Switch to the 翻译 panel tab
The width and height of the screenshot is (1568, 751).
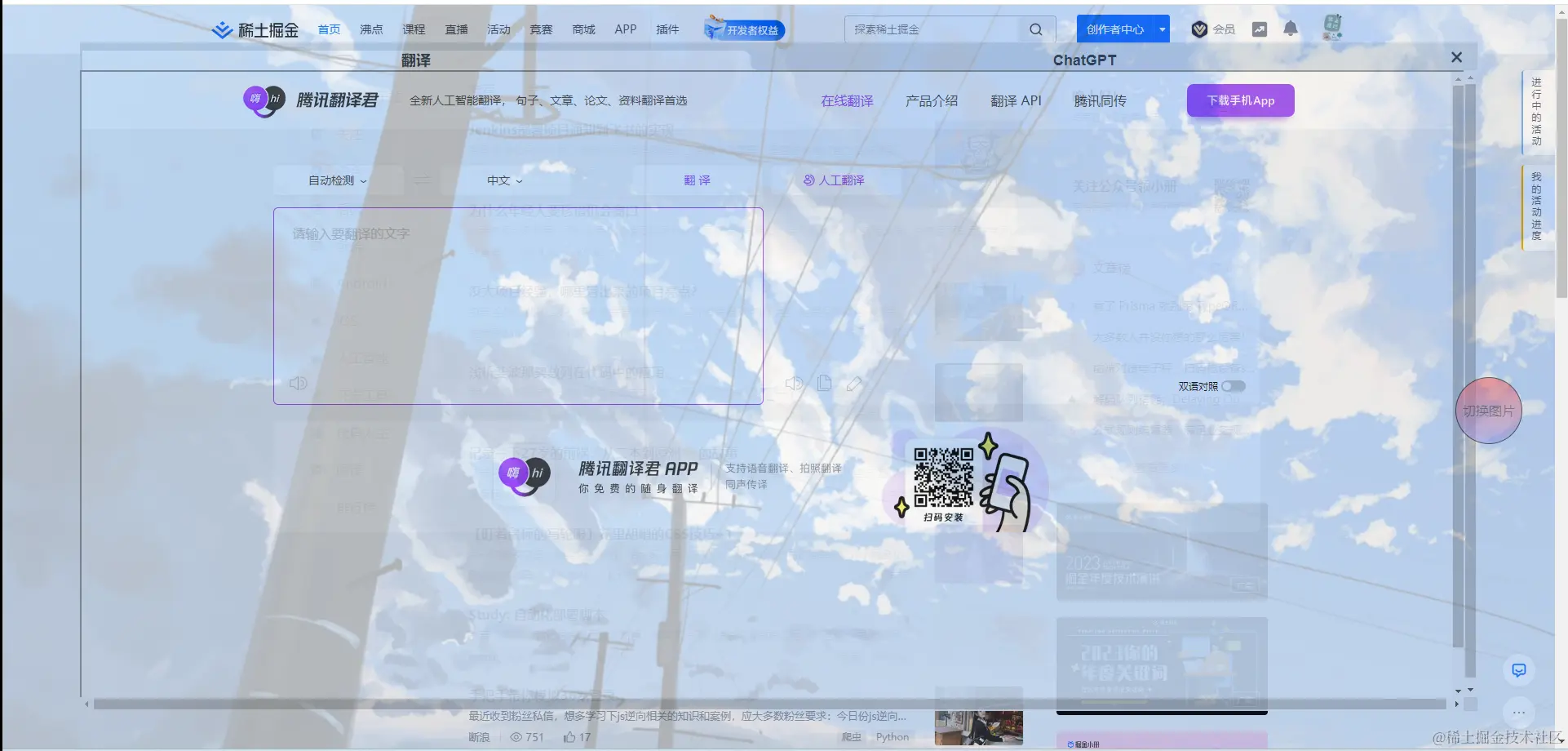(416, 60)
